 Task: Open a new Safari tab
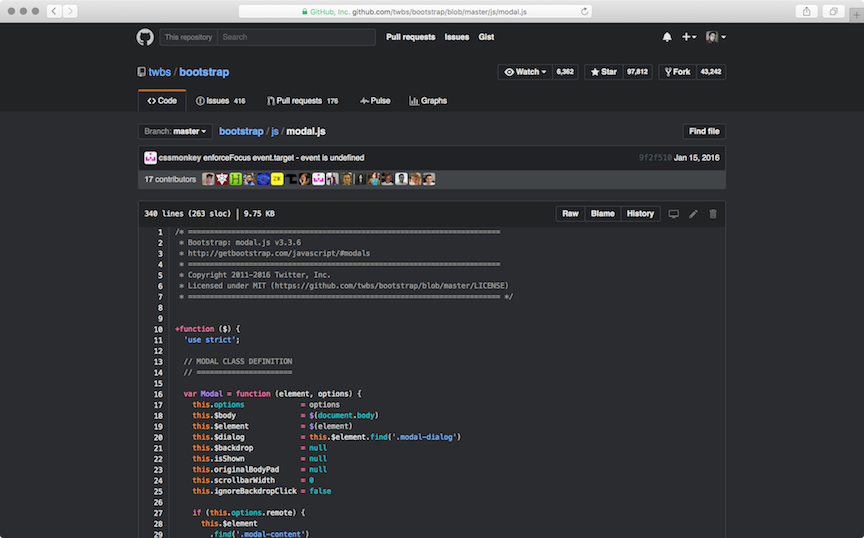pos(856,15)
